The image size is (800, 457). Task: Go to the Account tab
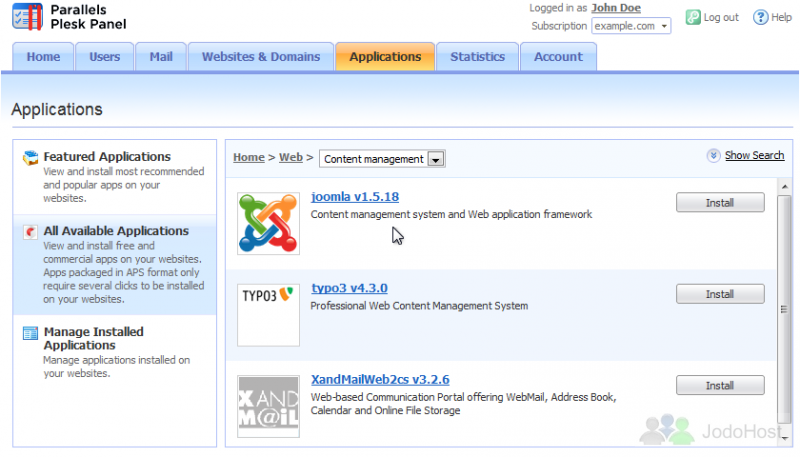point(558,57)
